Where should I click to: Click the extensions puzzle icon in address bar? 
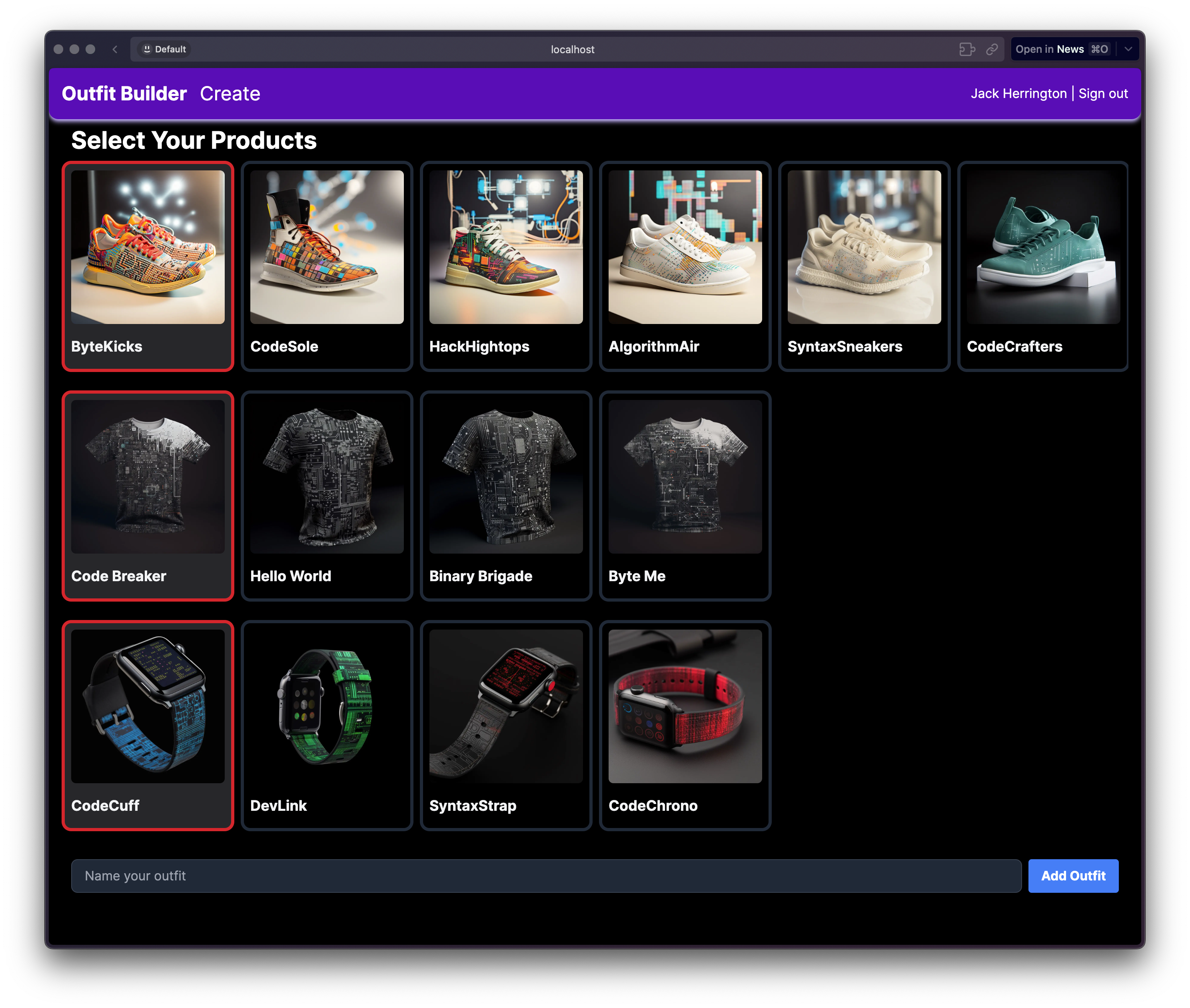click(x=966, y=49)
